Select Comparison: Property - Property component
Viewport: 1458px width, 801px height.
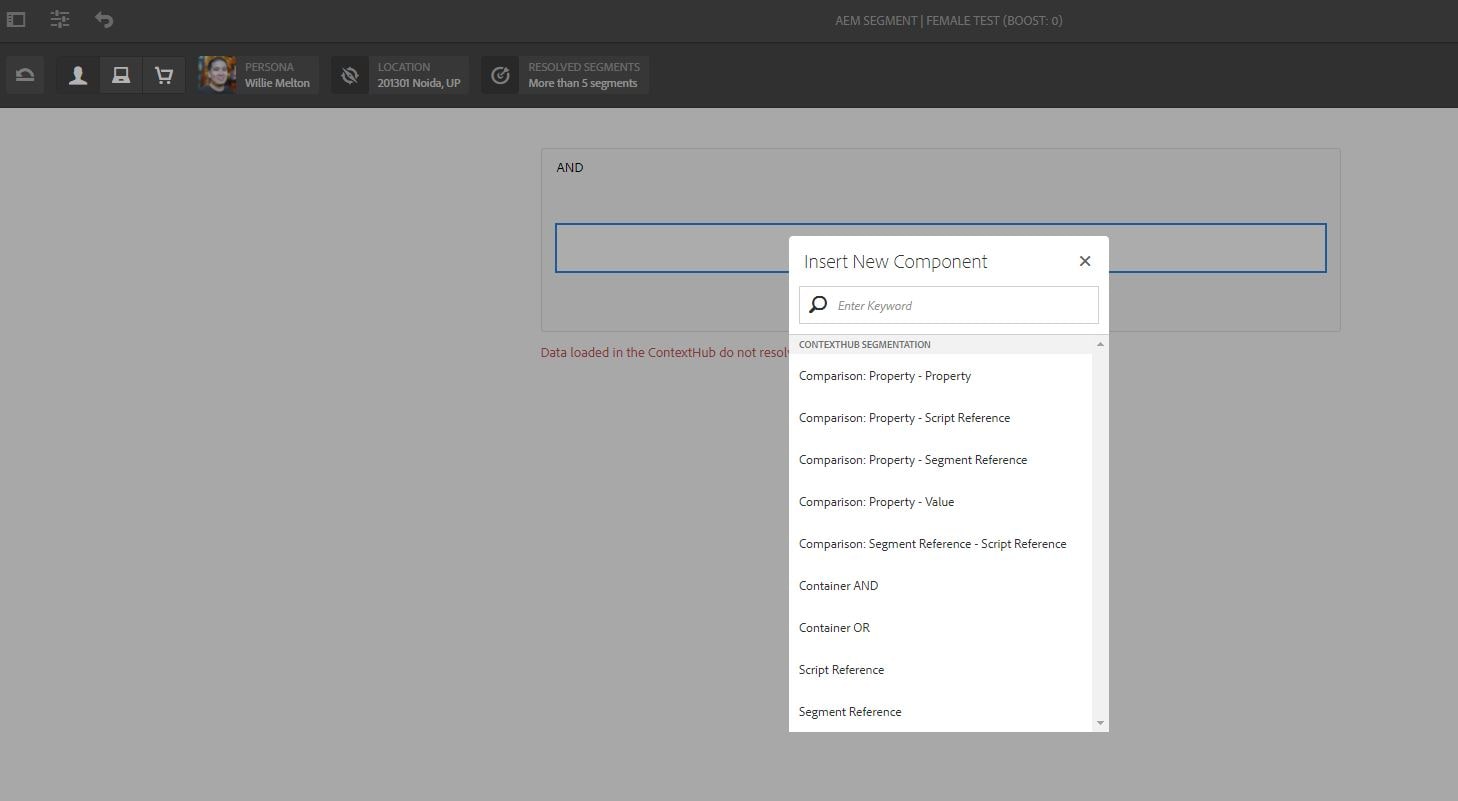coord(884,375)
